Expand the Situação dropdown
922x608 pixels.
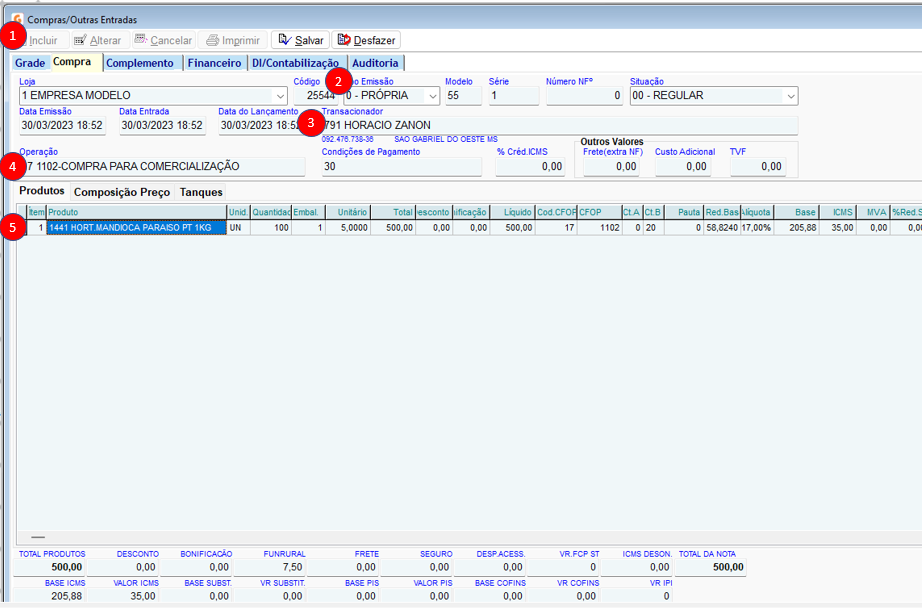click(791, 96)
